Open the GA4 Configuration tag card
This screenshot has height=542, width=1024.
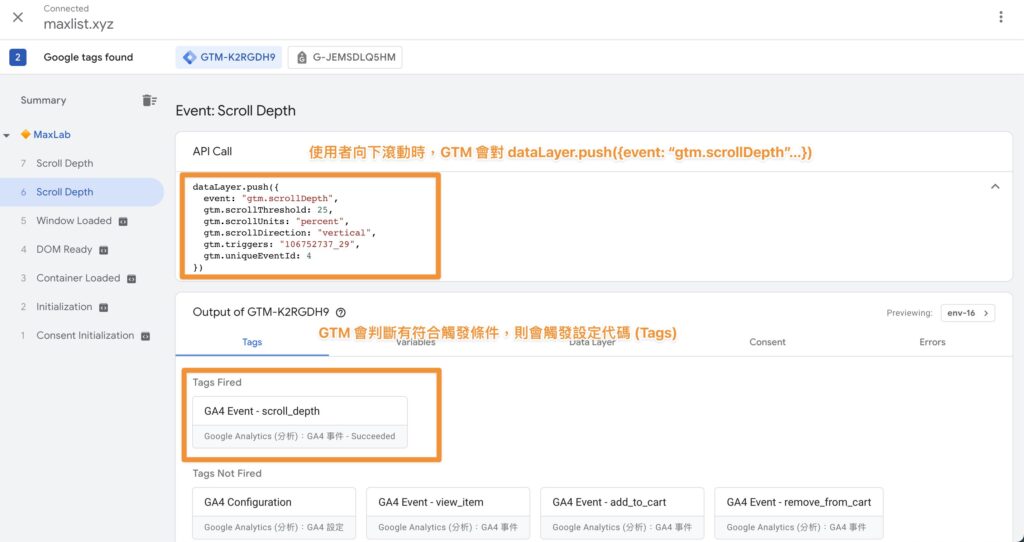click(274, 513)
